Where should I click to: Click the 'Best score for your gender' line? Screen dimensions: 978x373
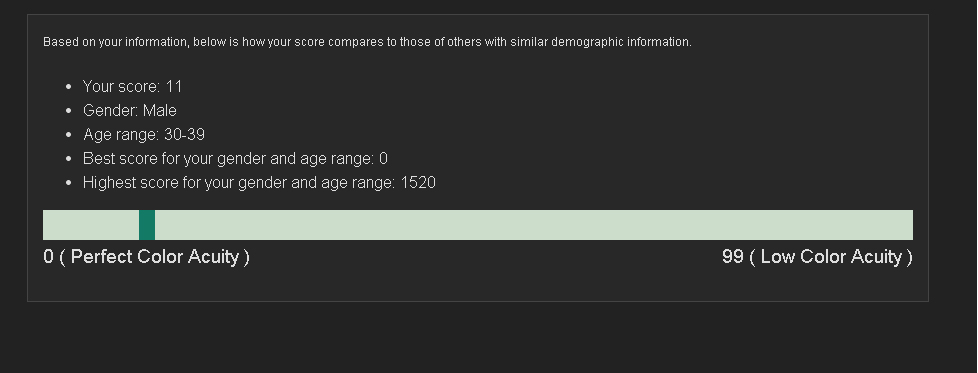pos(235,158)
